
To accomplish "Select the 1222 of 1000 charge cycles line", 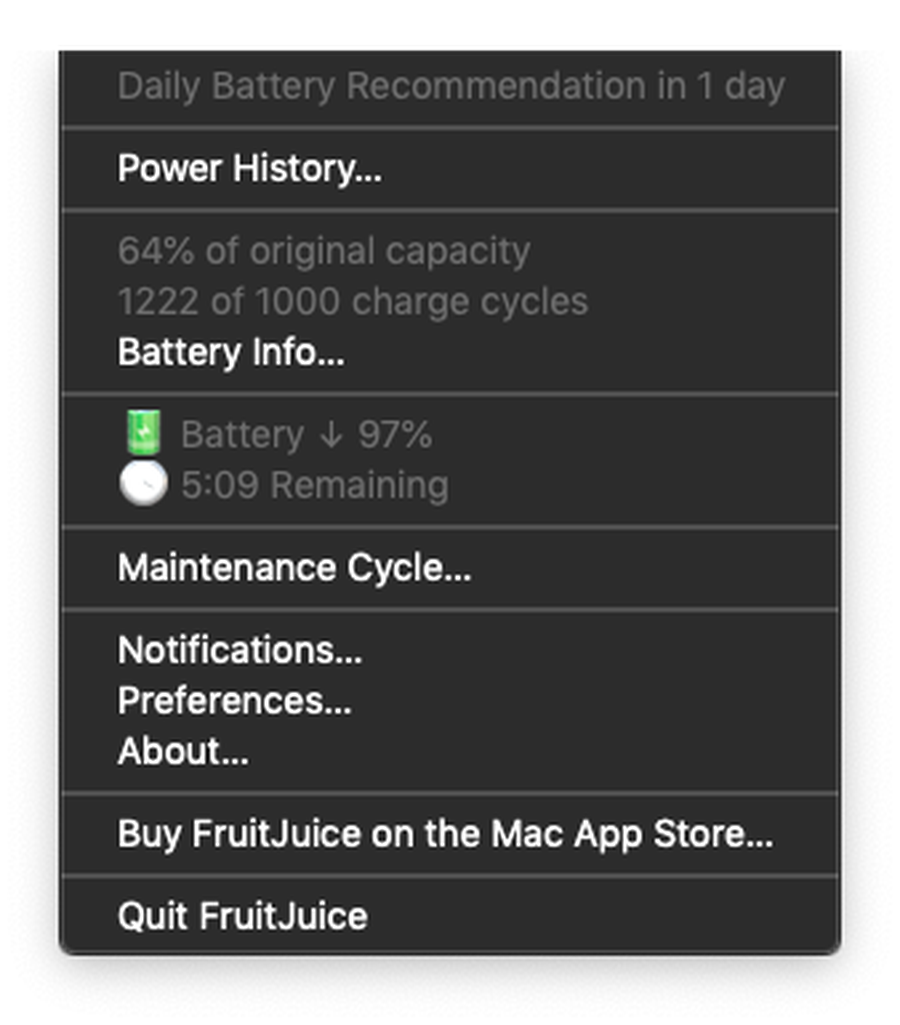I will click(x=352, y=302).
